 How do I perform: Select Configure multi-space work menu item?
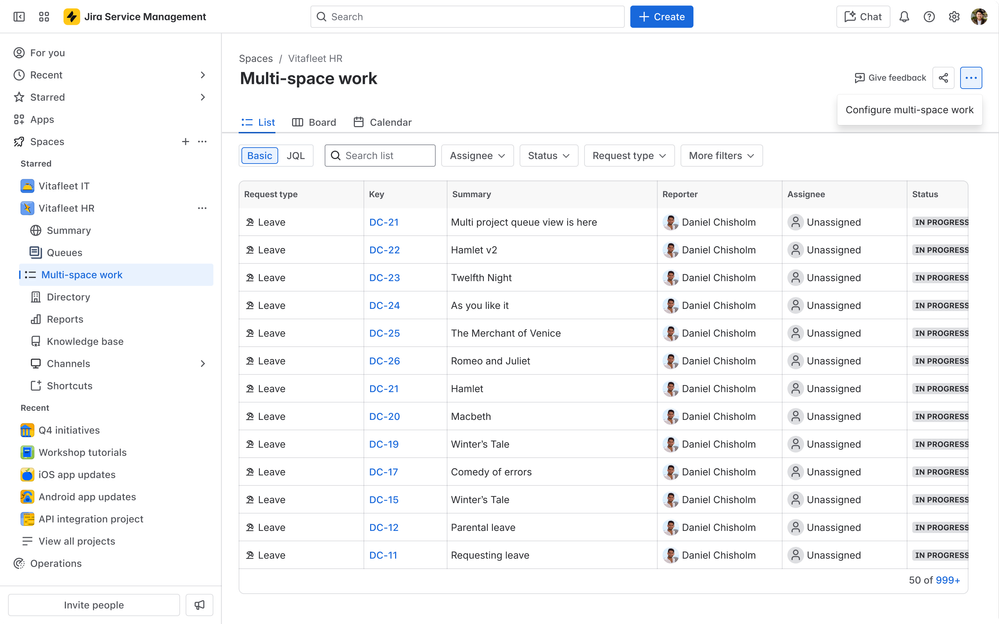(909, 110)
